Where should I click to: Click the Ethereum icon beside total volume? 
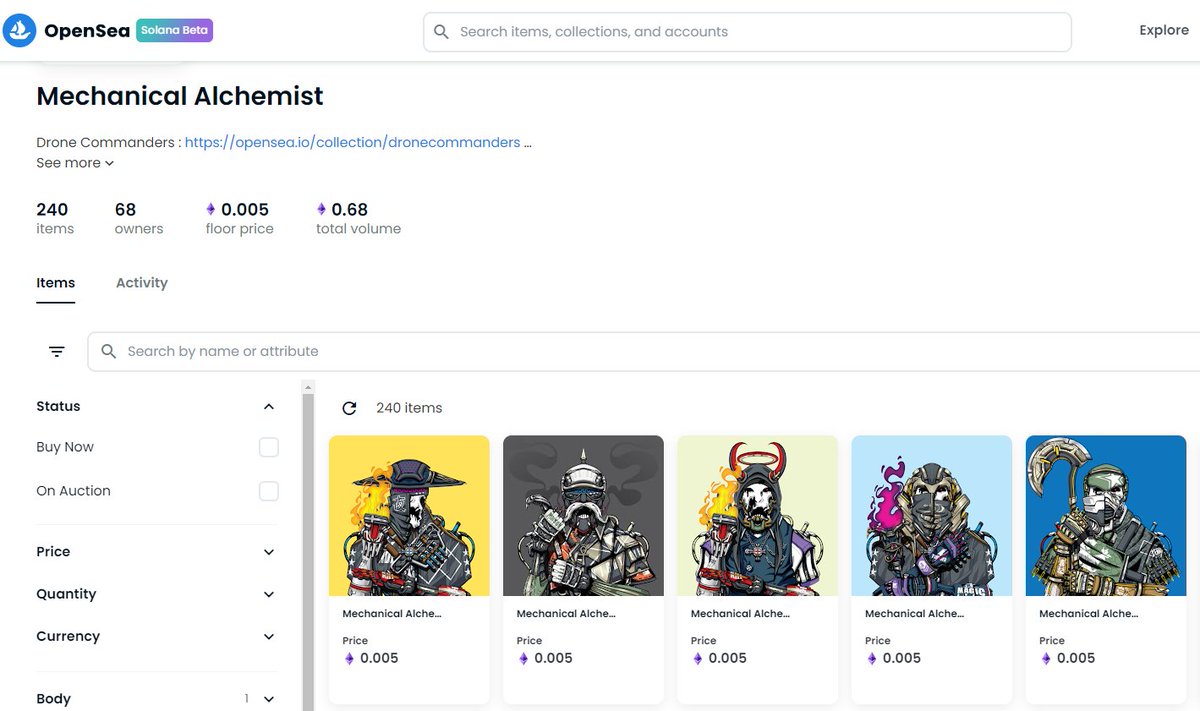pos(322,209)
